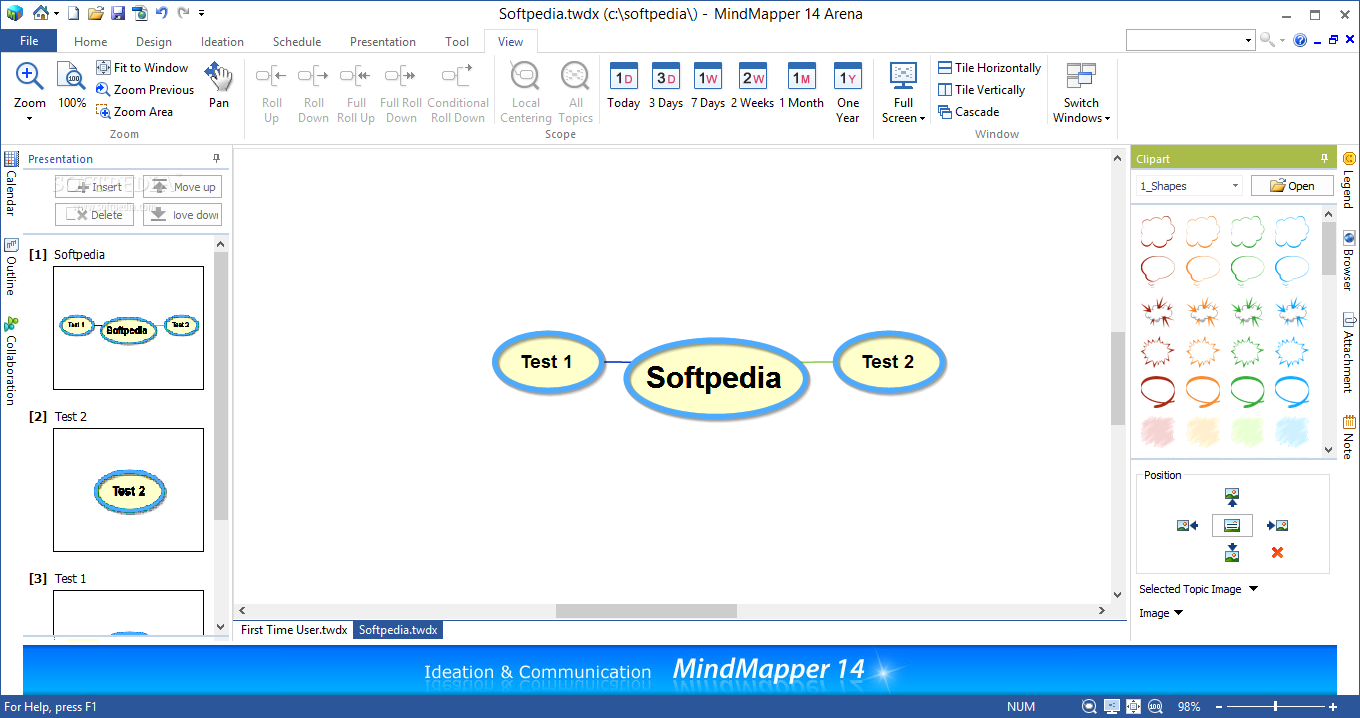The image size is (1360, 718).
Task: Select the 1 Month scope
Action: 802,86
